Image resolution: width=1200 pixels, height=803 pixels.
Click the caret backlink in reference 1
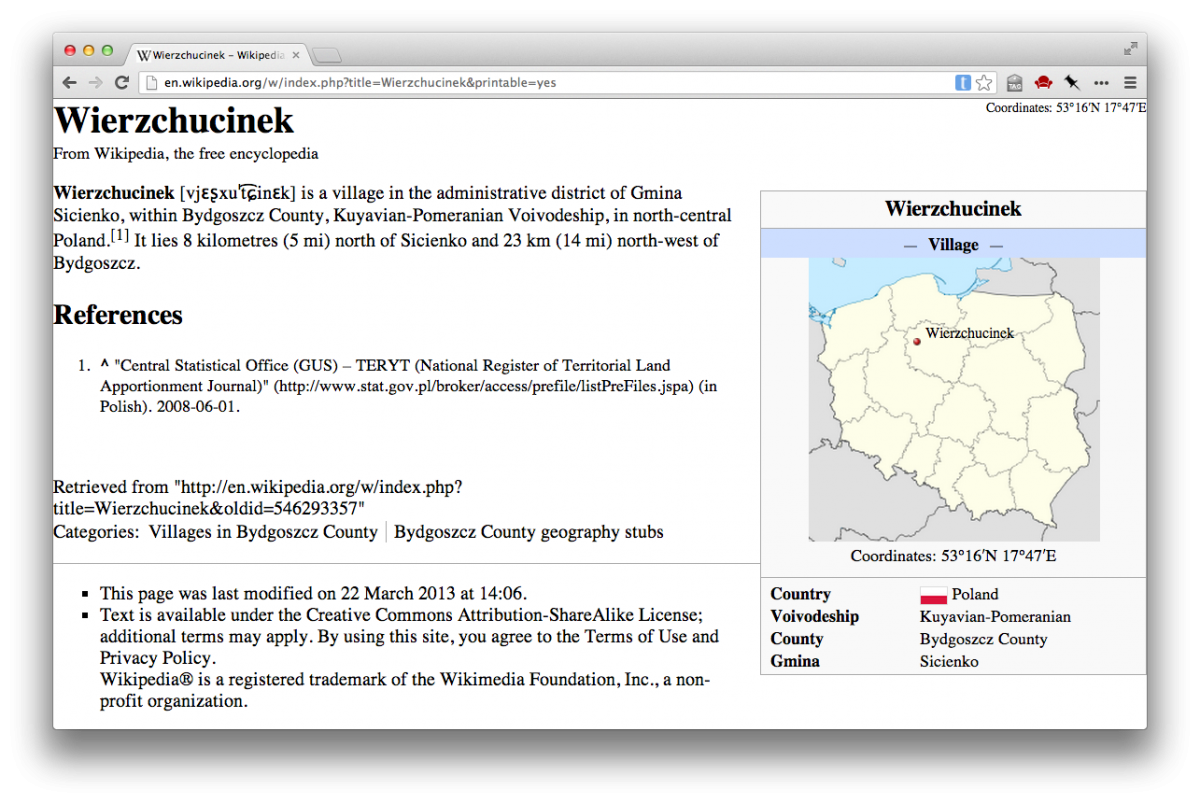(105, 365)
